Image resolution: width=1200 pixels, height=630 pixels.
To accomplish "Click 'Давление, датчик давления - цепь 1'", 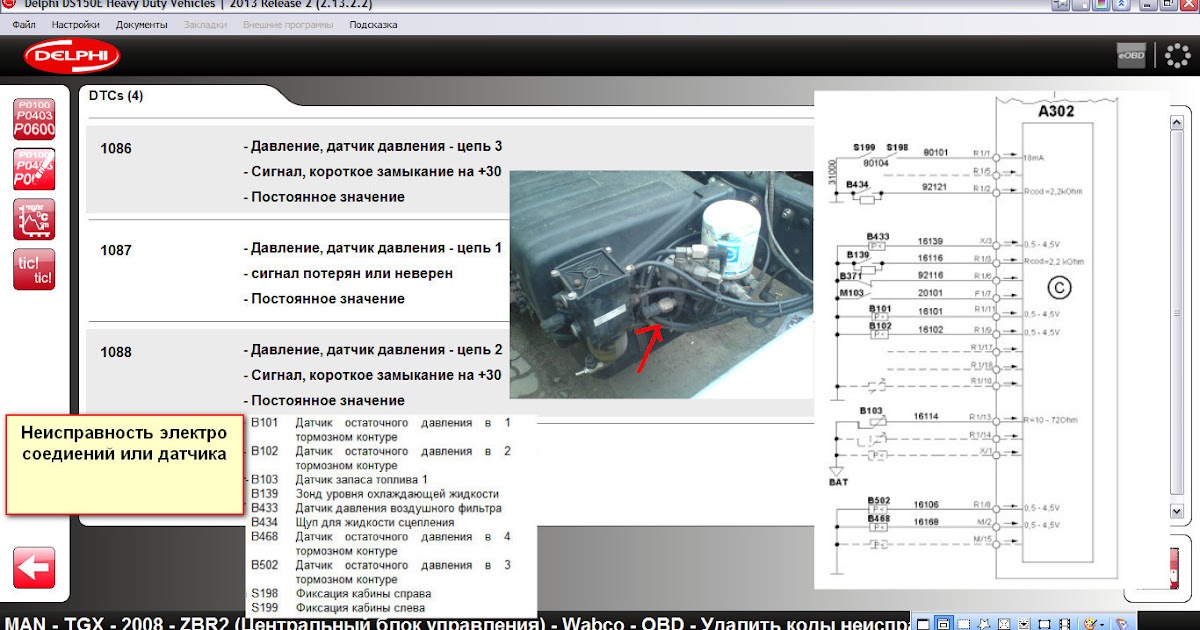I will coord(373,248).
